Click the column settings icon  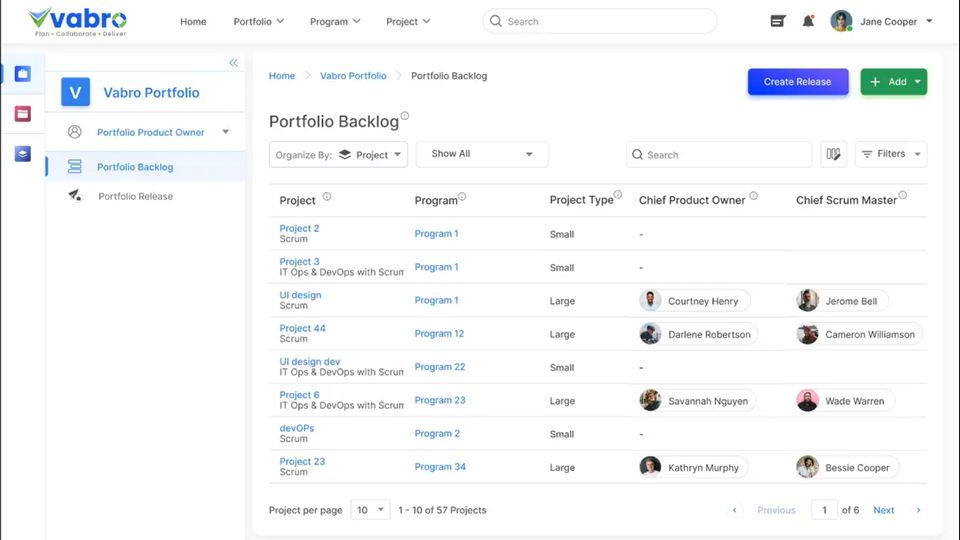833,154
